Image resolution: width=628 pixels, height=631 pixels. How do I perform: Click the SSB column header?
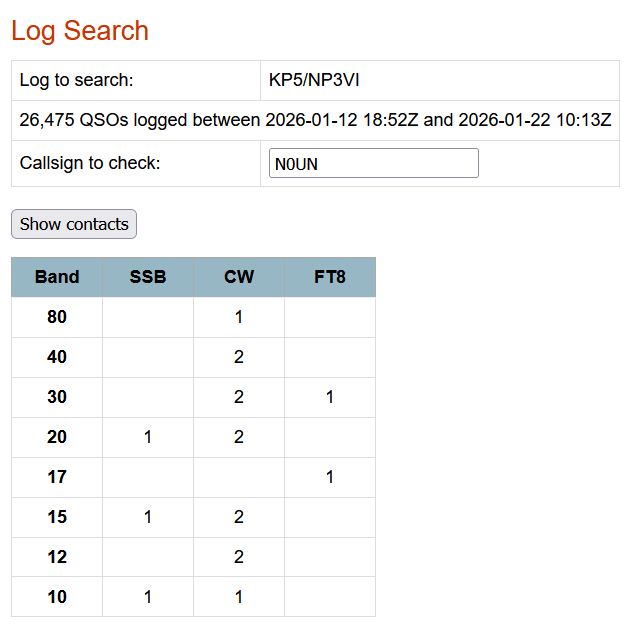(148, 277)
